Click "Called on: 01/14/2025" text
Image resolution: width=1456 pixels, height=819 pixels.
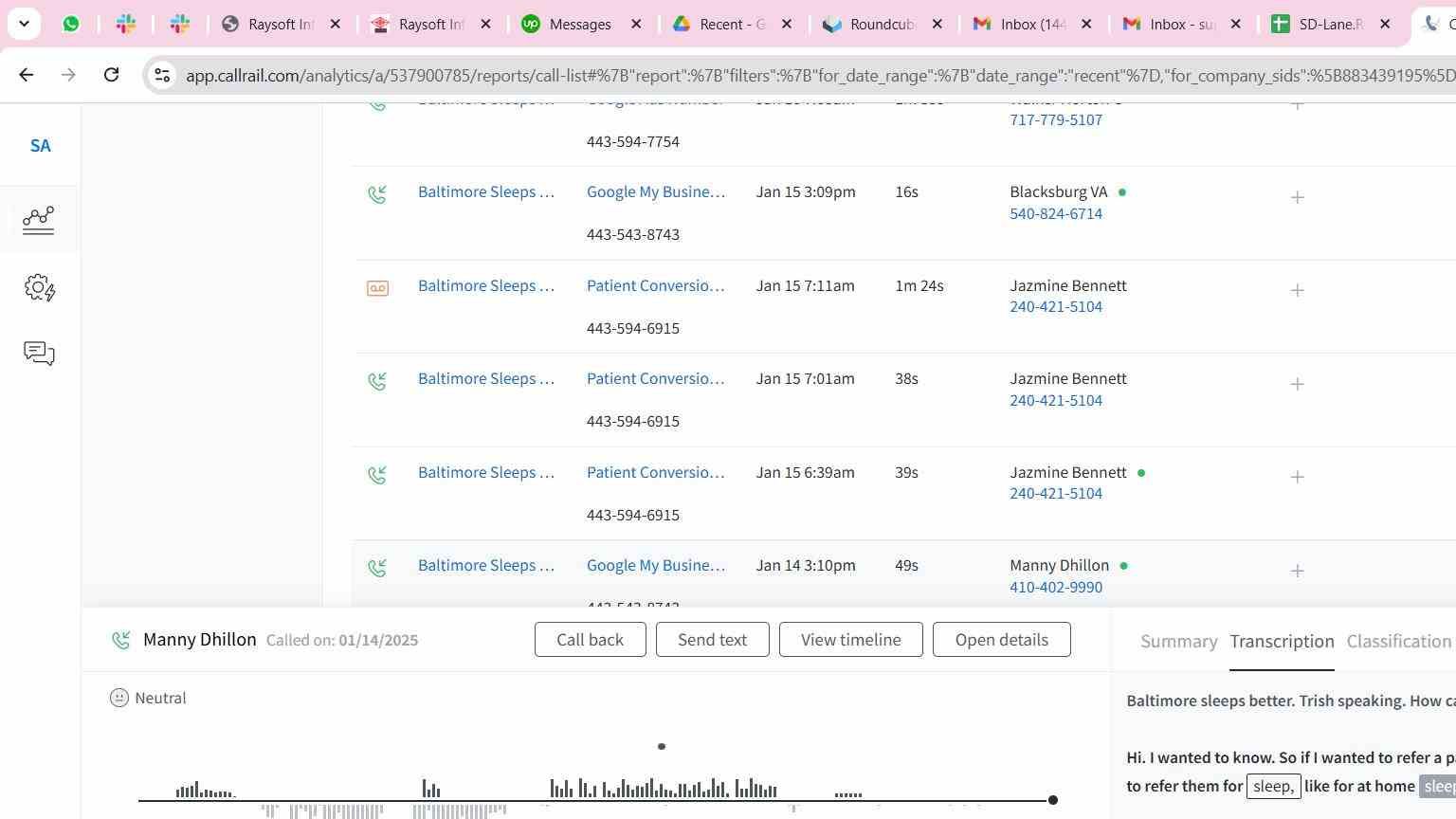click(342, 641)
